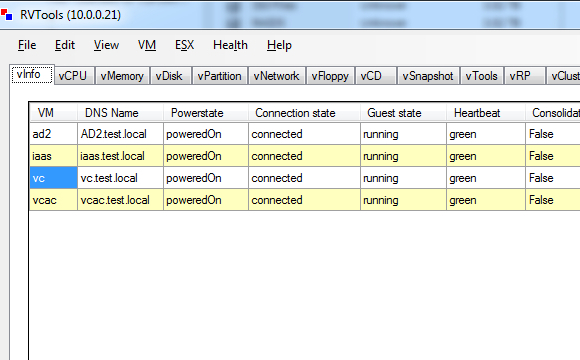Screen dimensions: 580x360
Task: Open the Help menu
Action: (x=279, y=45)
